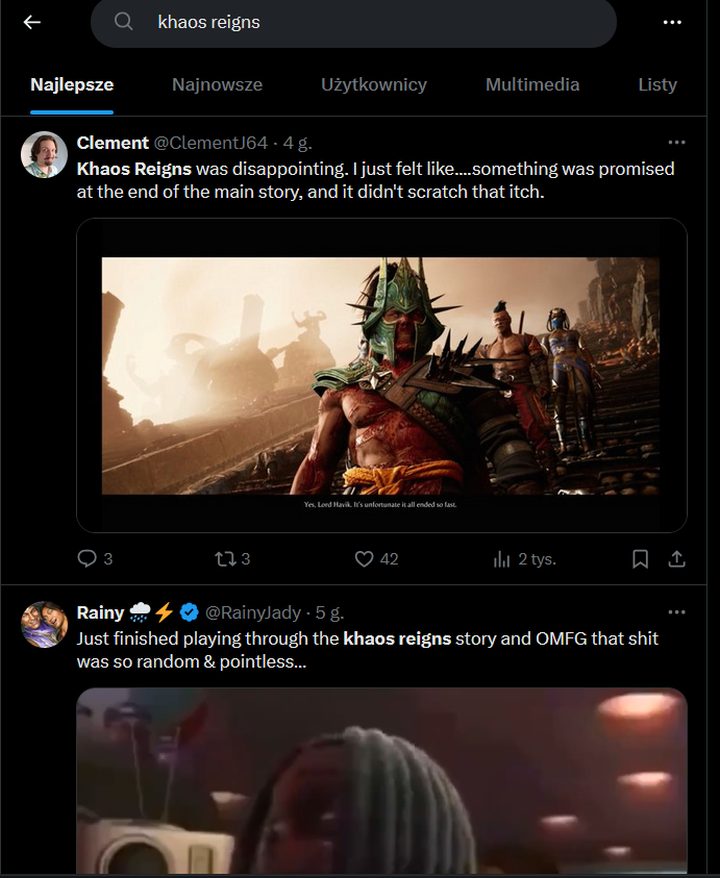Like Clement's tweet with heart icon
Image resolution: width=720 pixels, height=878 pixels.
[364, 559]
